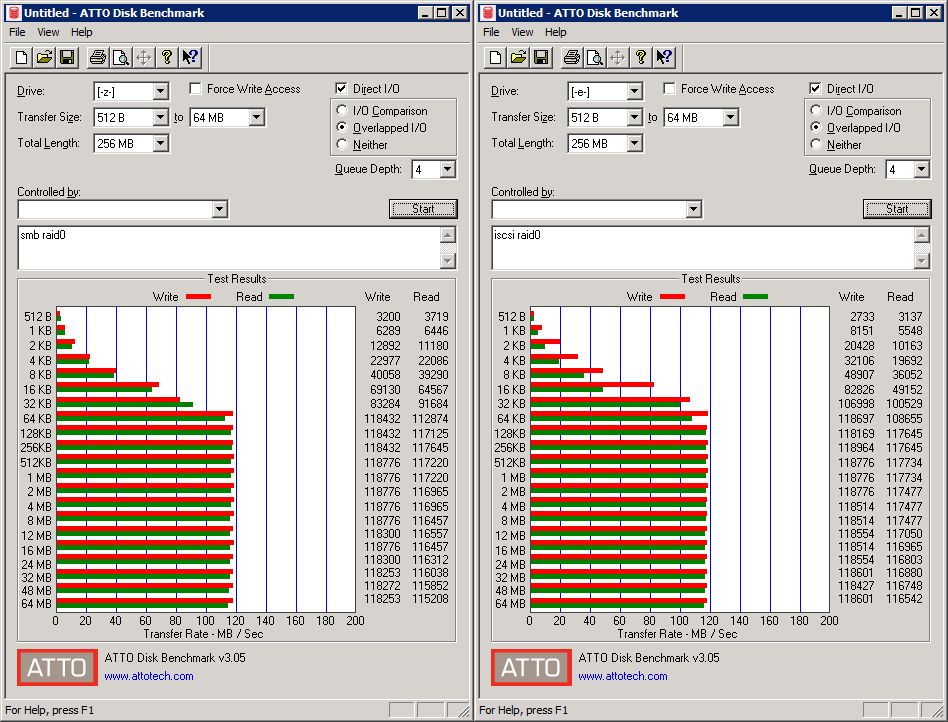The image size is (948, 722).
Task: Open Transfer Size 512 B dropdown in left window
Action: click(160, 117)
